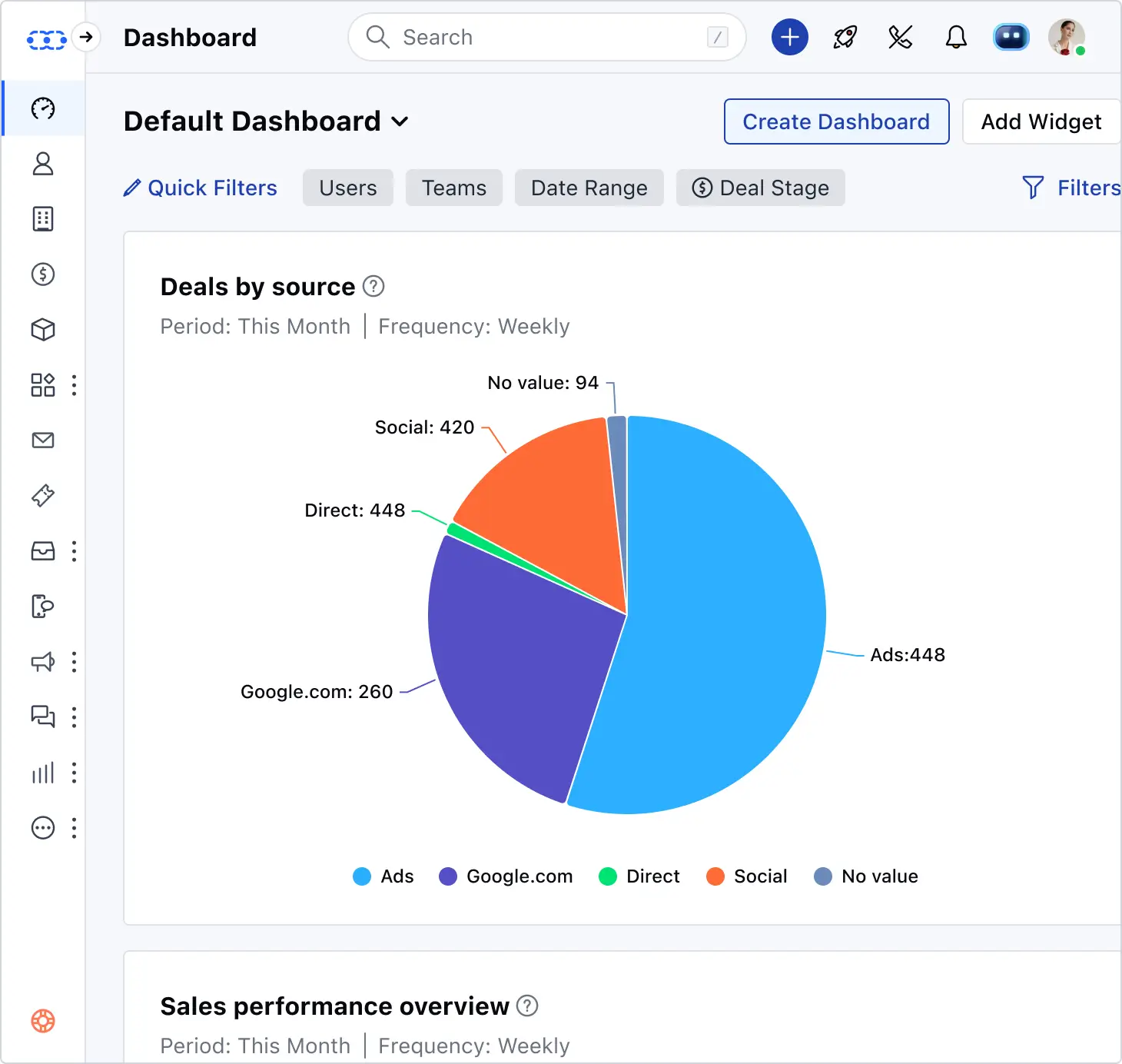Expand options dots beside chat bubbles icon
Image resolution: width=1122 pixels, height=1064 pixels.
(x=74, y=717)
